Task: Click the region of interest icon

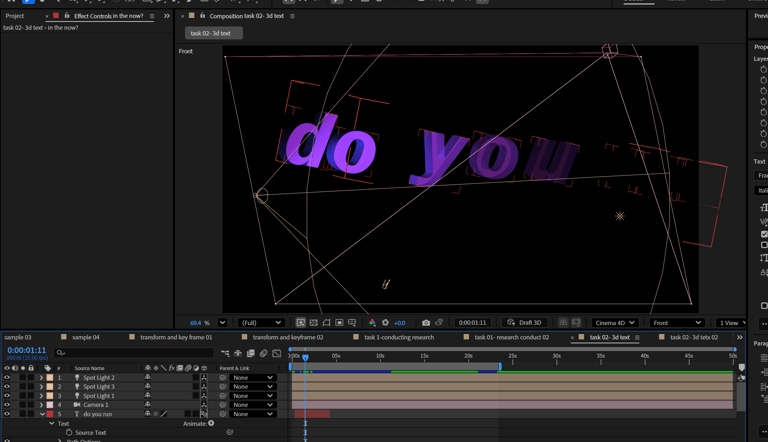Action: point(339,323)
